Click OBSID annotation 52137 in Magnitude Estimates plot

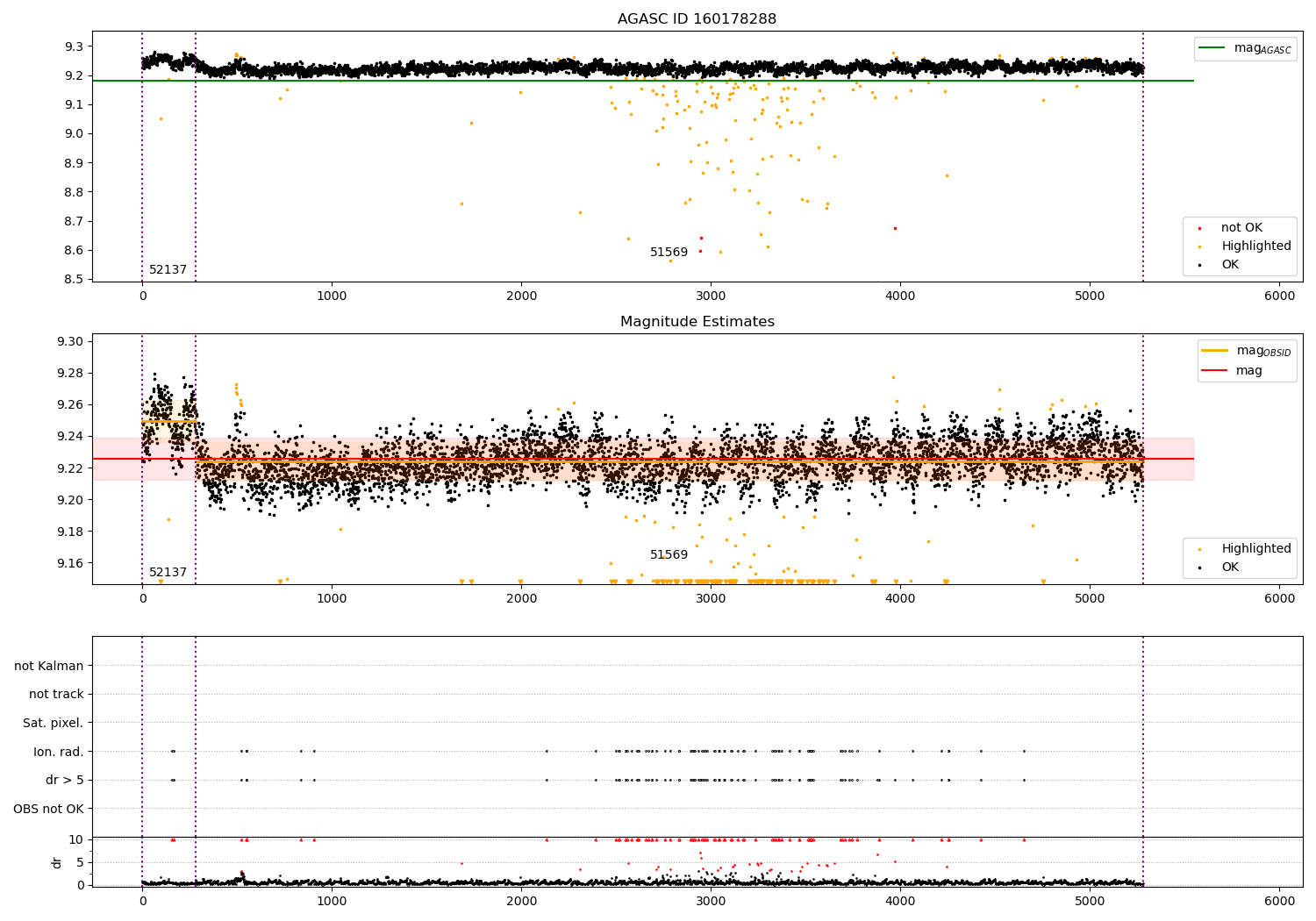coord(168,573)
